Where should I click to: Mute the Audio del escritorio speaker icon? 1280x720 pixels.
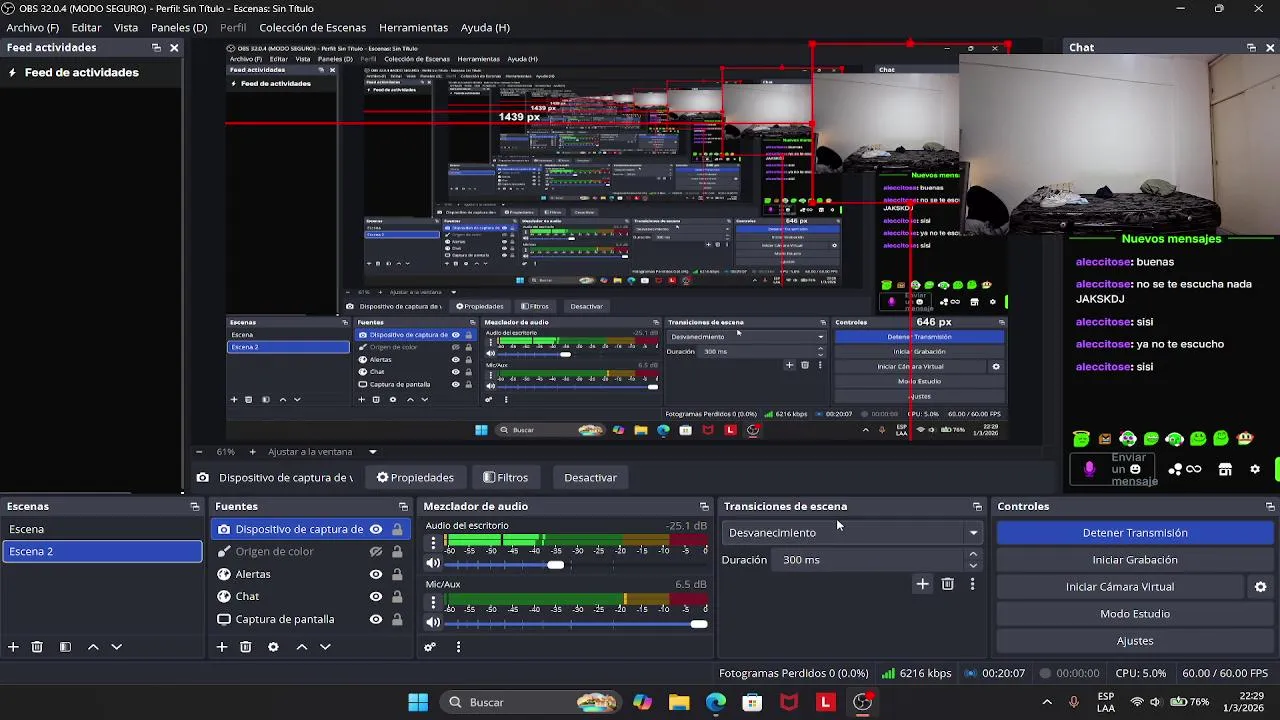433,564
